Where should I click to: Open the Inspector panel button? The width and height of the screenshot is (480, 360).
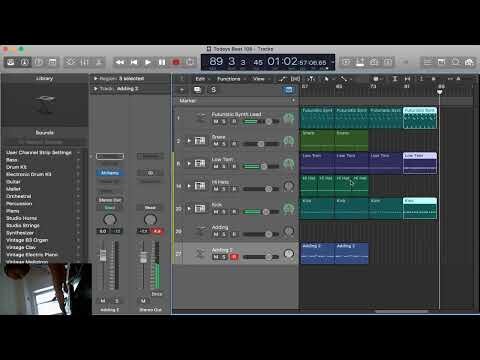coord(25,62)
